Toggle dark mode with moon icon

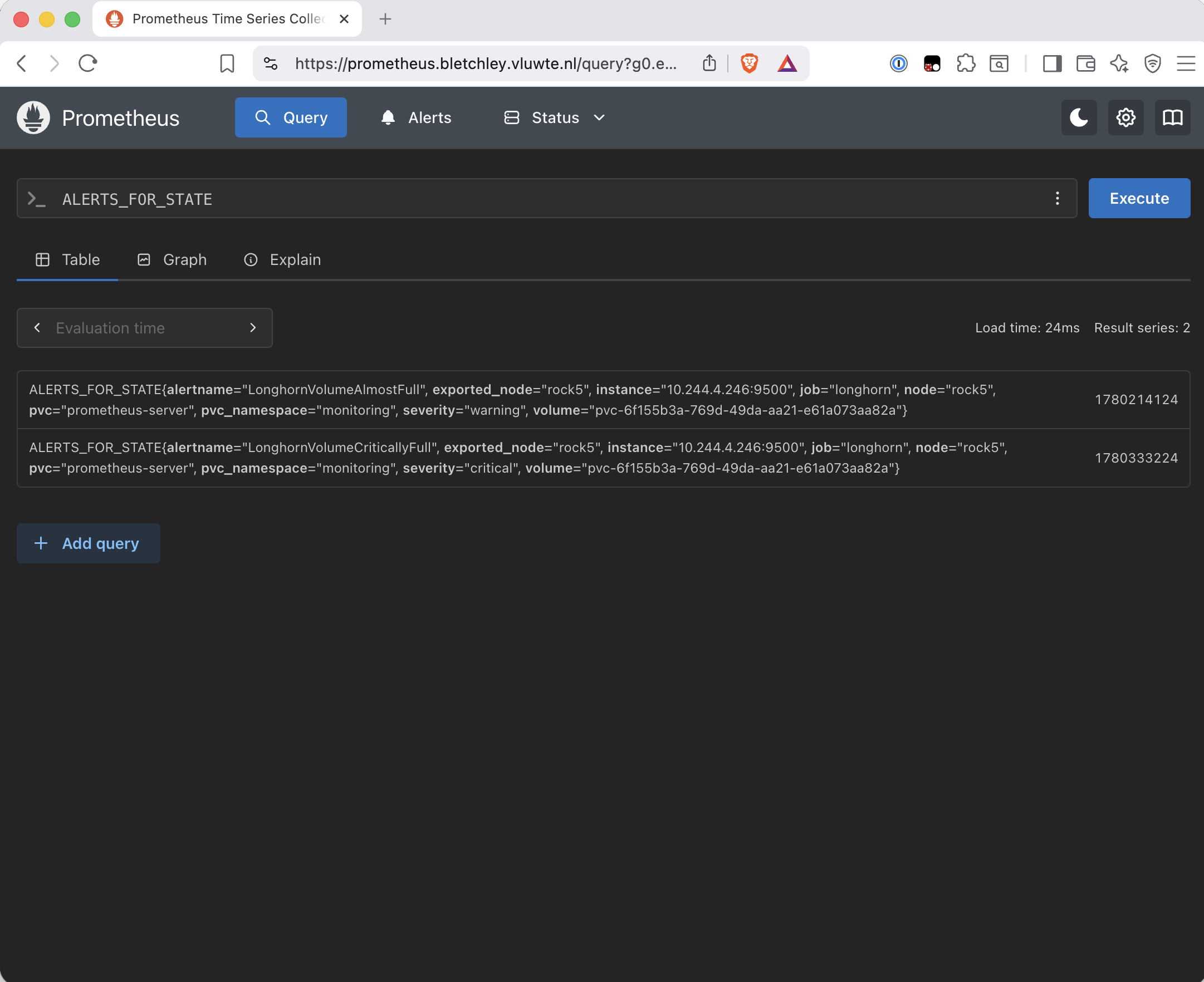click(1078, 117)
